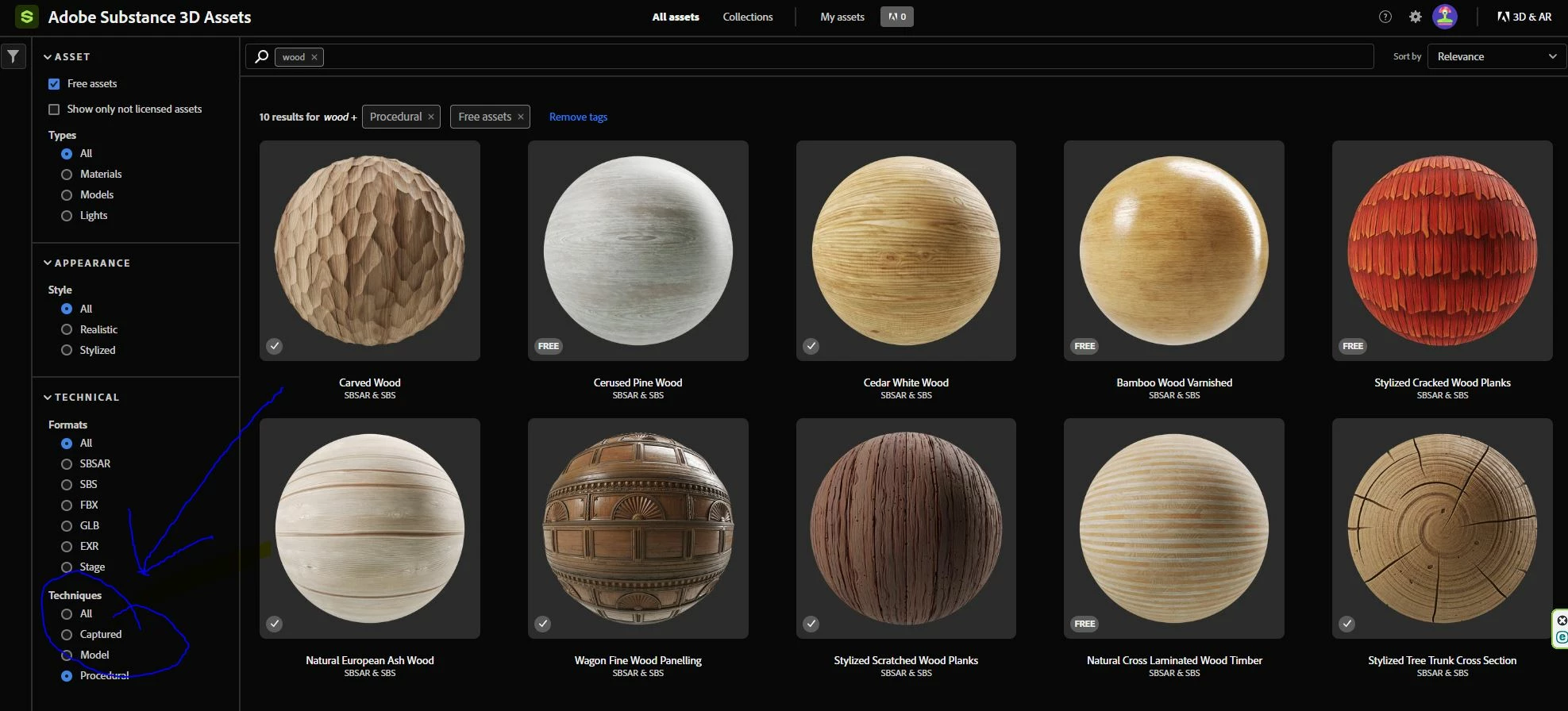1568x711 pixels.
Task: Click the FREE badge on Bamboo Wood Varnished
Action: pos(1085,346)
